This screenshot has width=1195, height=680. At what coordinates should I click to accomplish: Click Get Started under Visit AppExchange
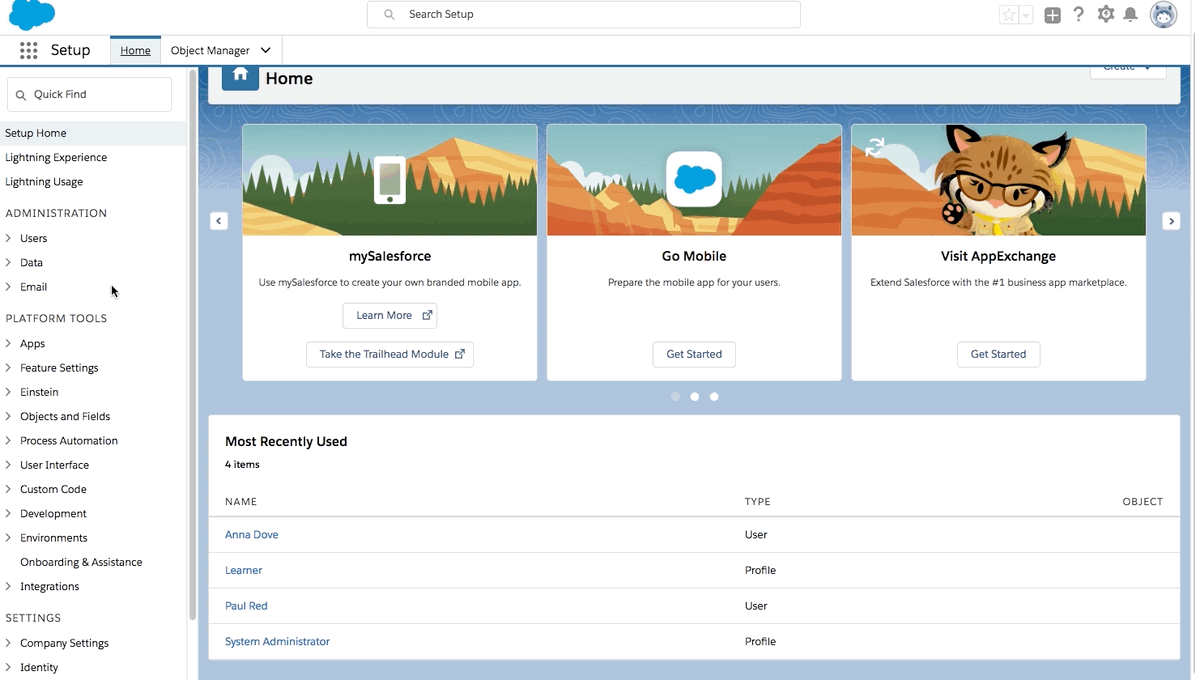coord(998,354)
